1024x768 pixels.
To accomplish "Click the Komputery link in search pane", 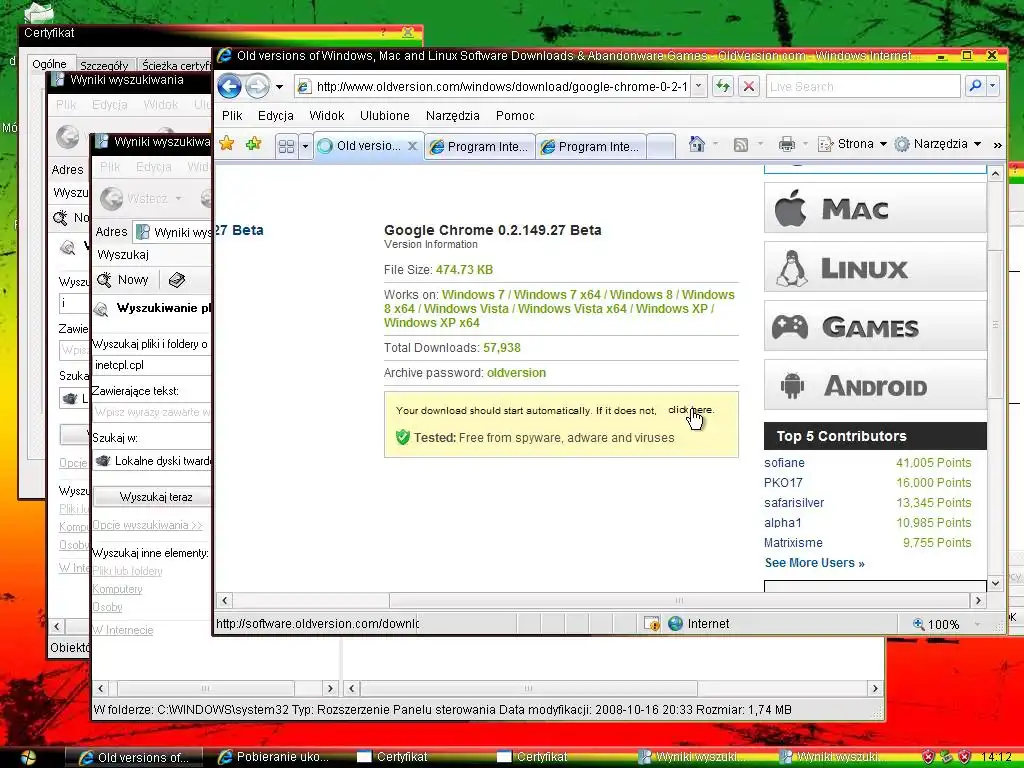I will point(118,589).
